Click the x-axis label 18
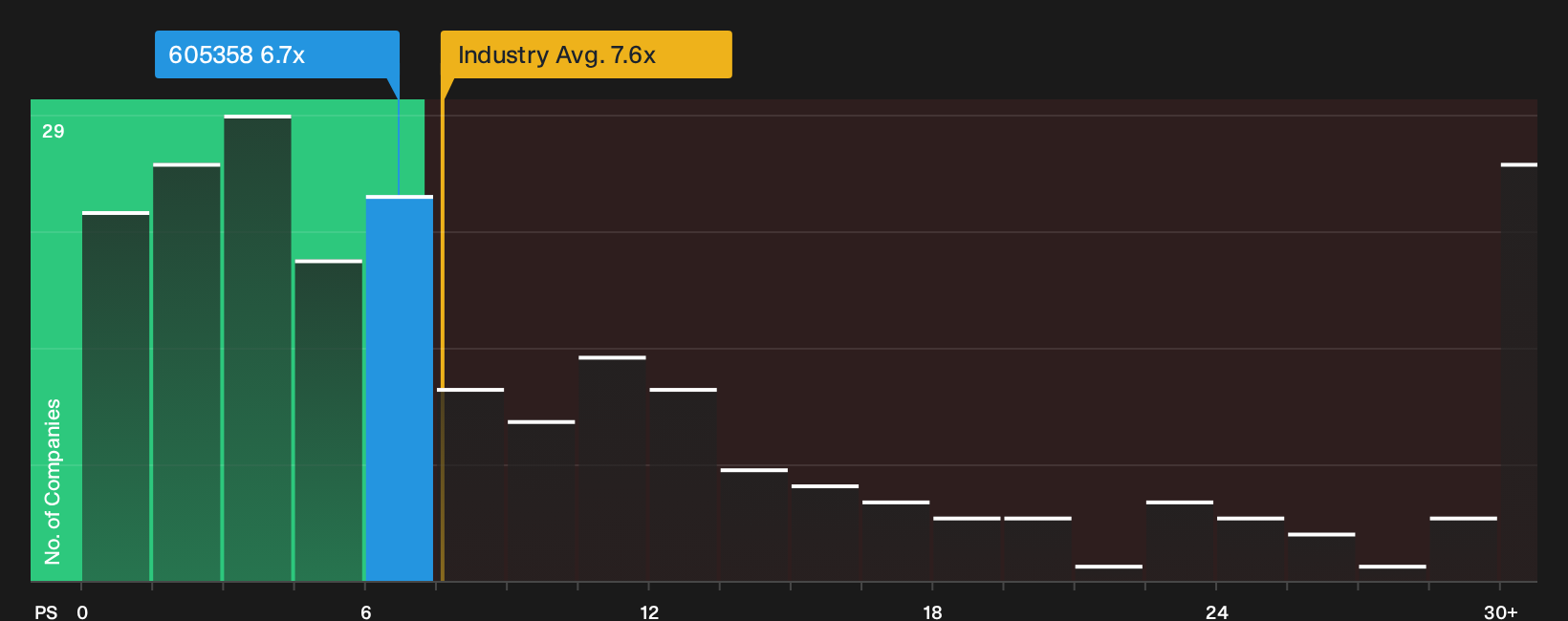1568x621 pixels. coord(932,611)
